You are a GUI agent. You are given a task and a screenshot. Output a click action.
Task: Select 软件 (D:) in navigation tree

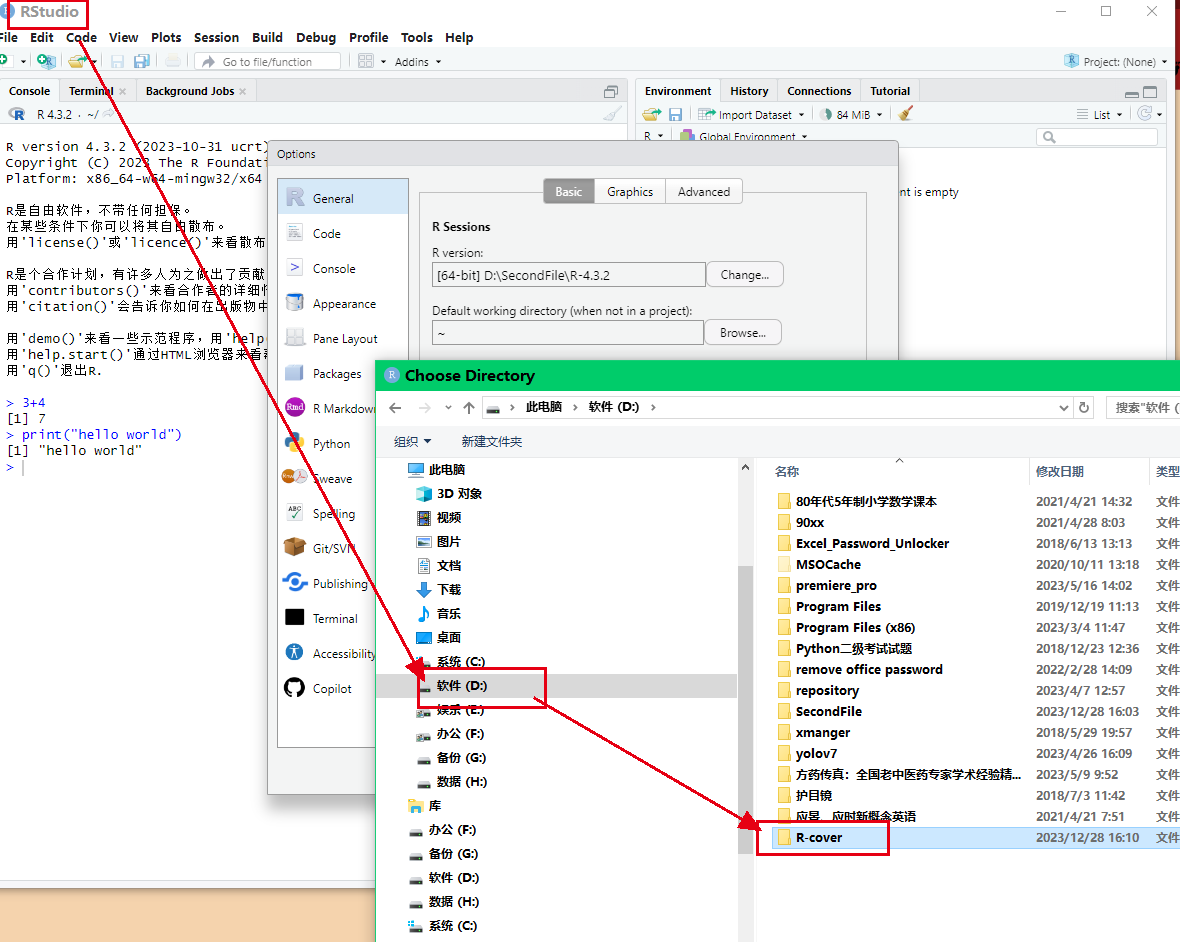click(x=461, y=685)
